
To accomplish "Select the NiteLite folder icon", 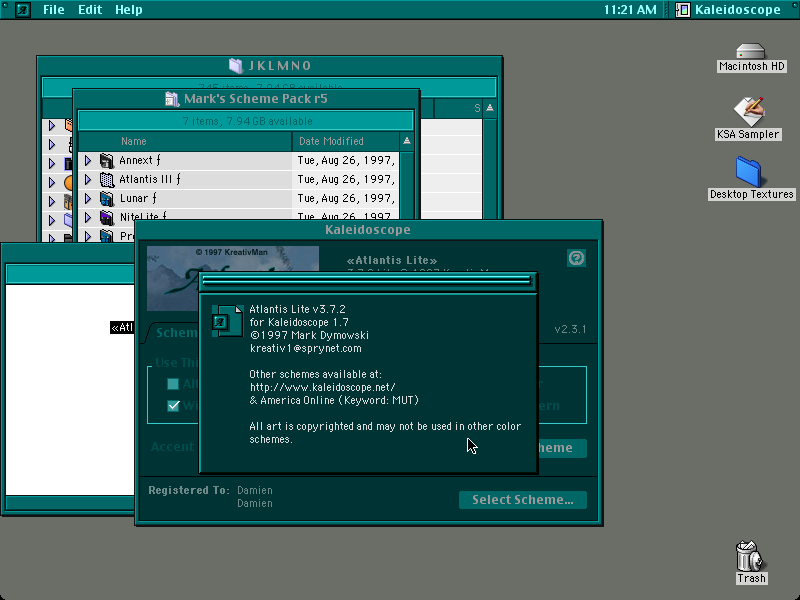I will [x=107, y=217].
